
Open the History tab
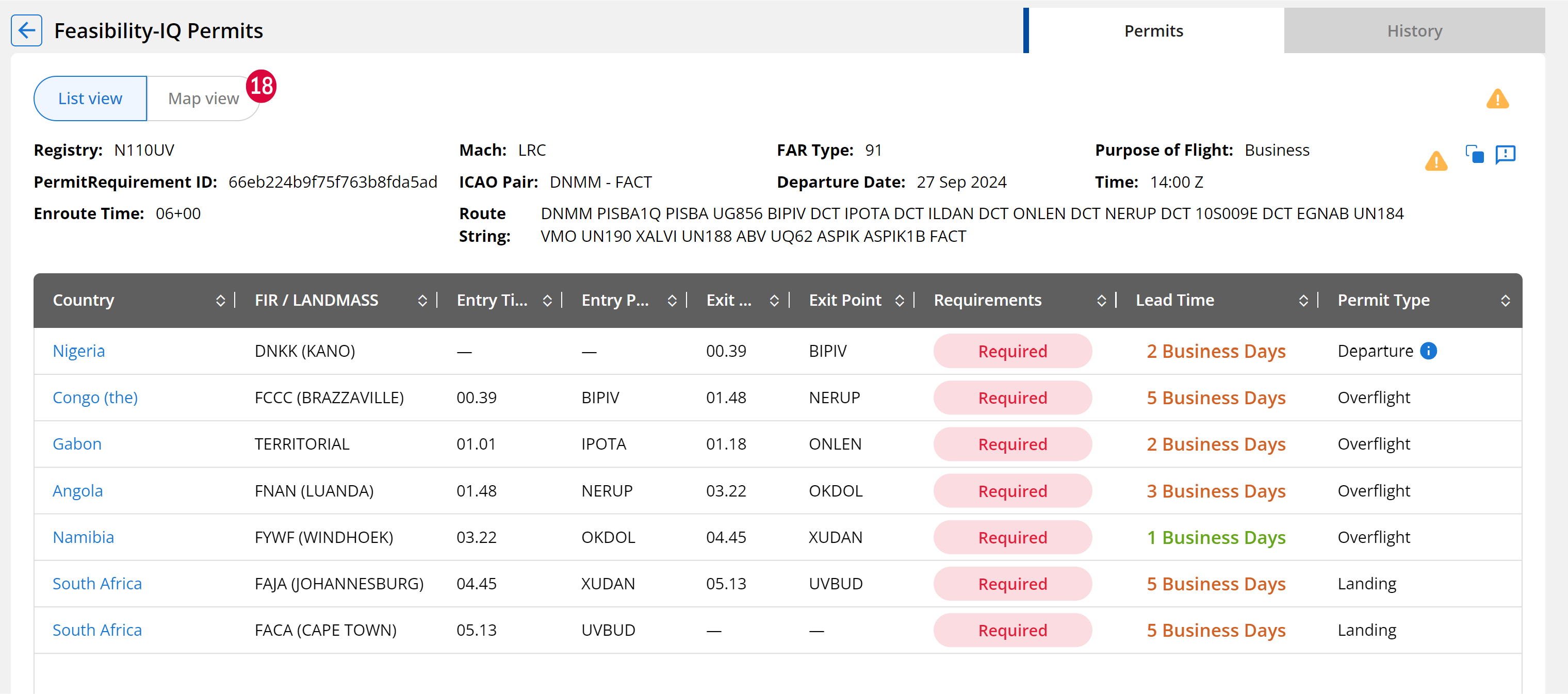[1414, 30]
